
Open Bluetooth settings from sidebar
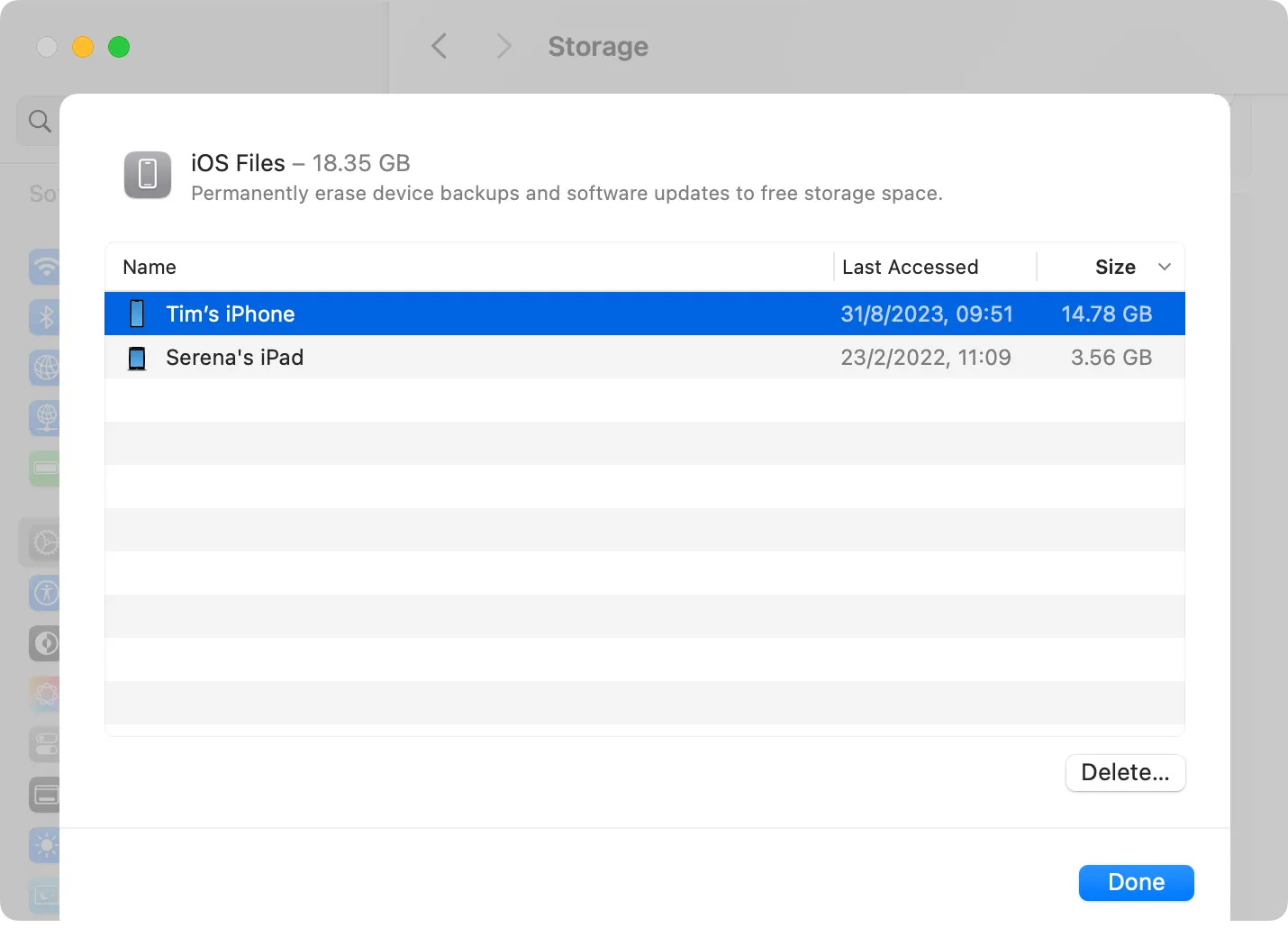tap(43, 317)
